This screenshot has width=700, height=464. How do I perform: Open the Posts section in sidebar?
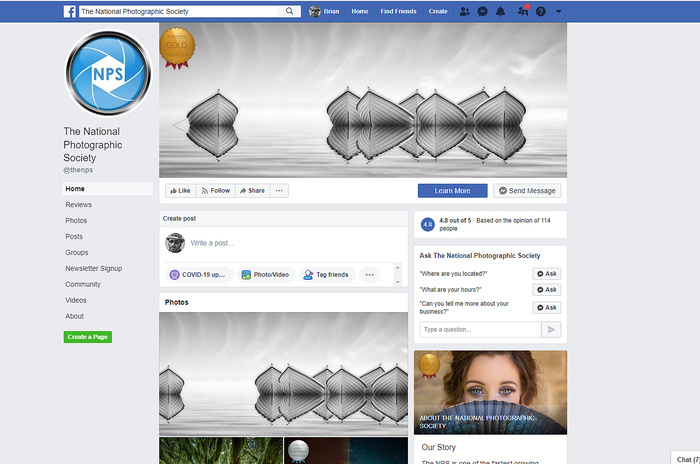74,237
